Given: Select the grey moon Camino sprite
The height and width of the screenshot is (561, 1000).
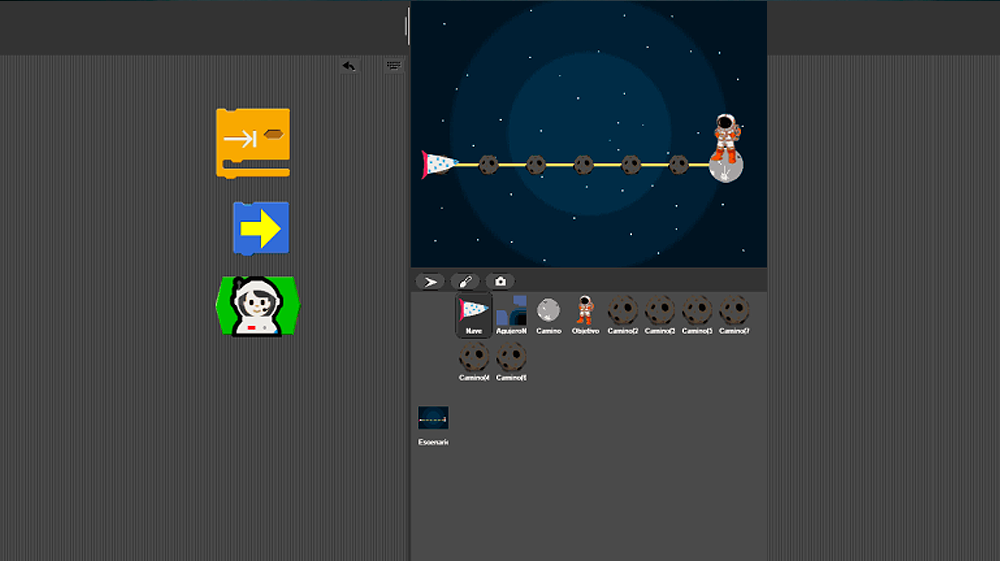Looking at the screenshot, I should (548, 312).
